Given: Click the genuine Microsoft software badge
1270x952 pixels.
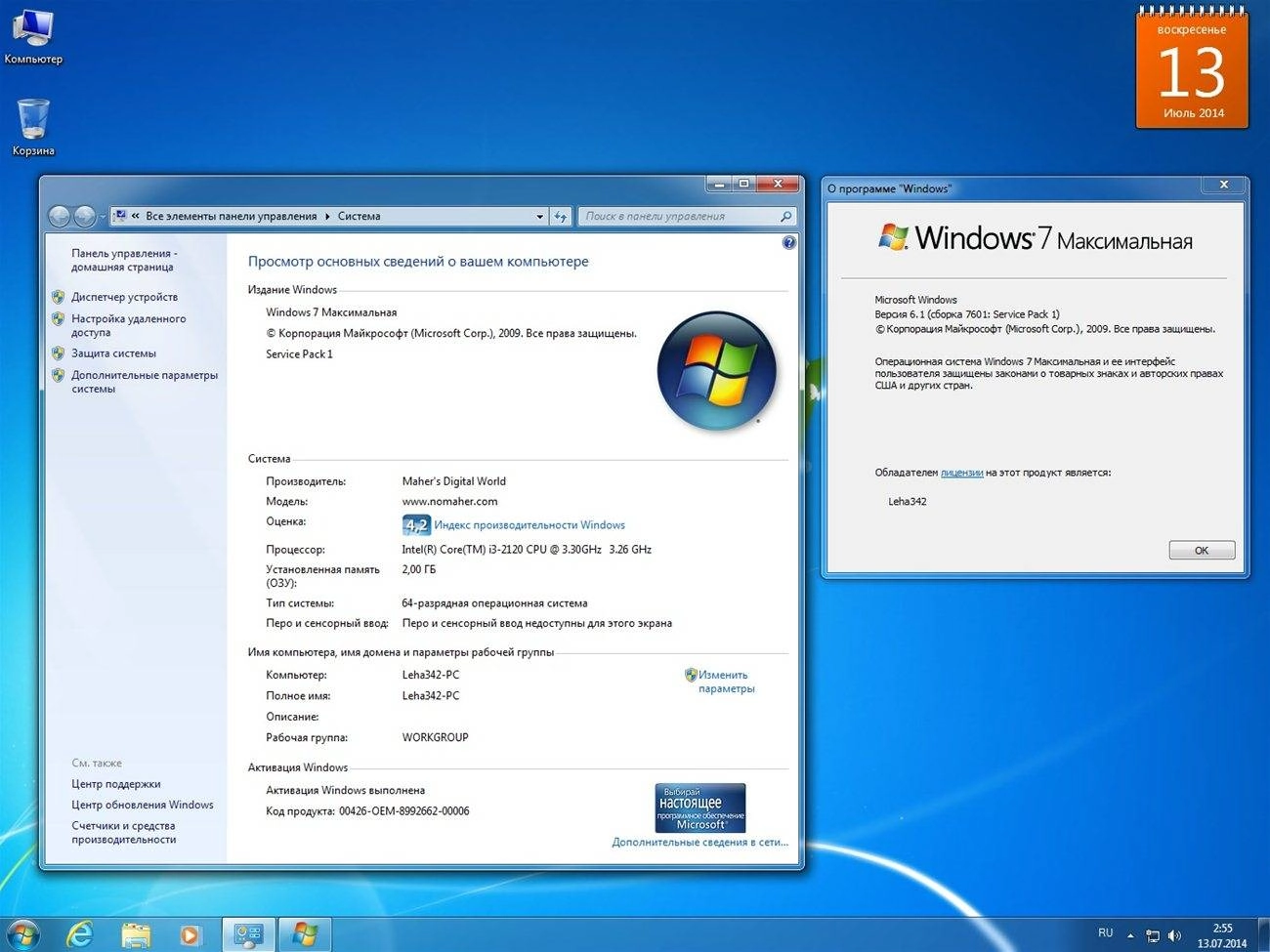Looking at the screenshot, I should pos(700,807).
